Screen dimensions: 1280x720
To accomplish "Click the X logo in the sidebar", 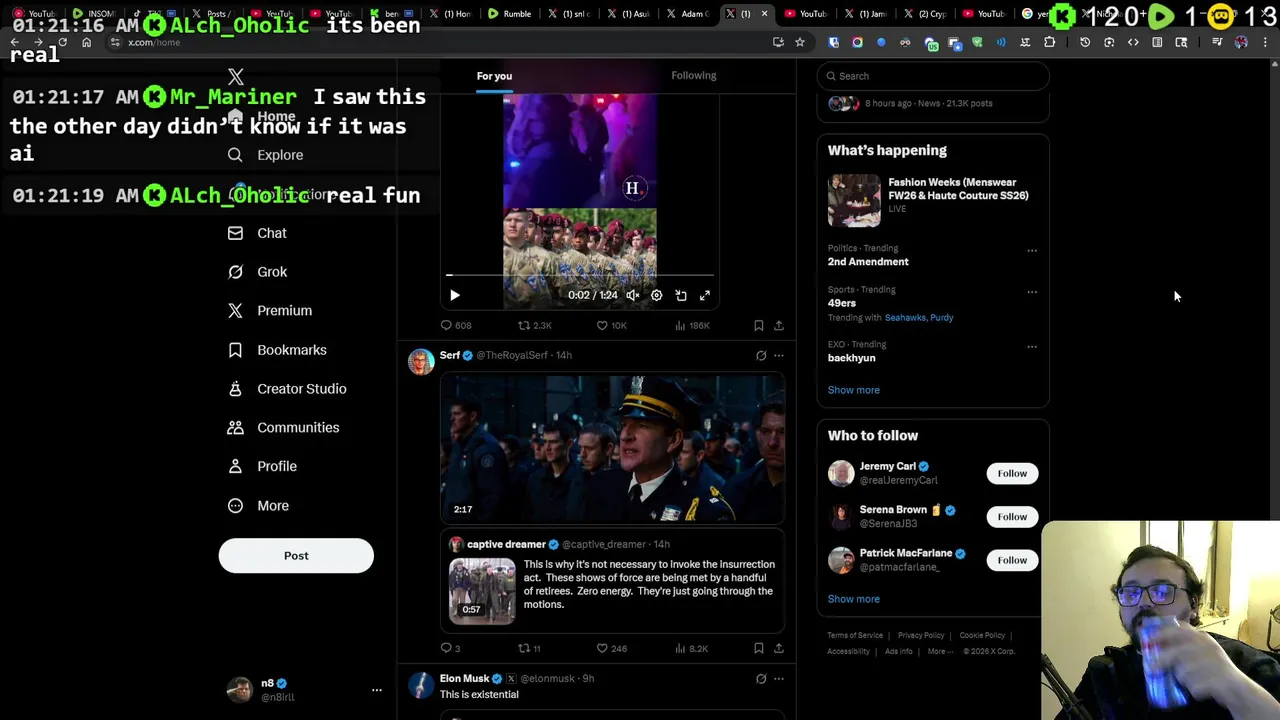I will pos(236,77).
